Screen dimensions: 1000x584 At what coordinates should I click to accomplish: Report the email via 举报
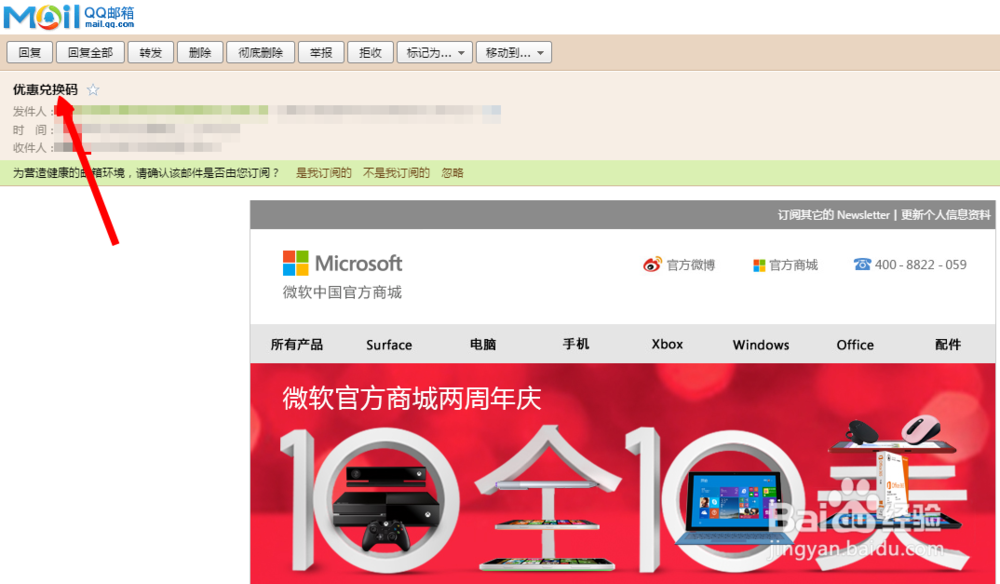(321, 52)
